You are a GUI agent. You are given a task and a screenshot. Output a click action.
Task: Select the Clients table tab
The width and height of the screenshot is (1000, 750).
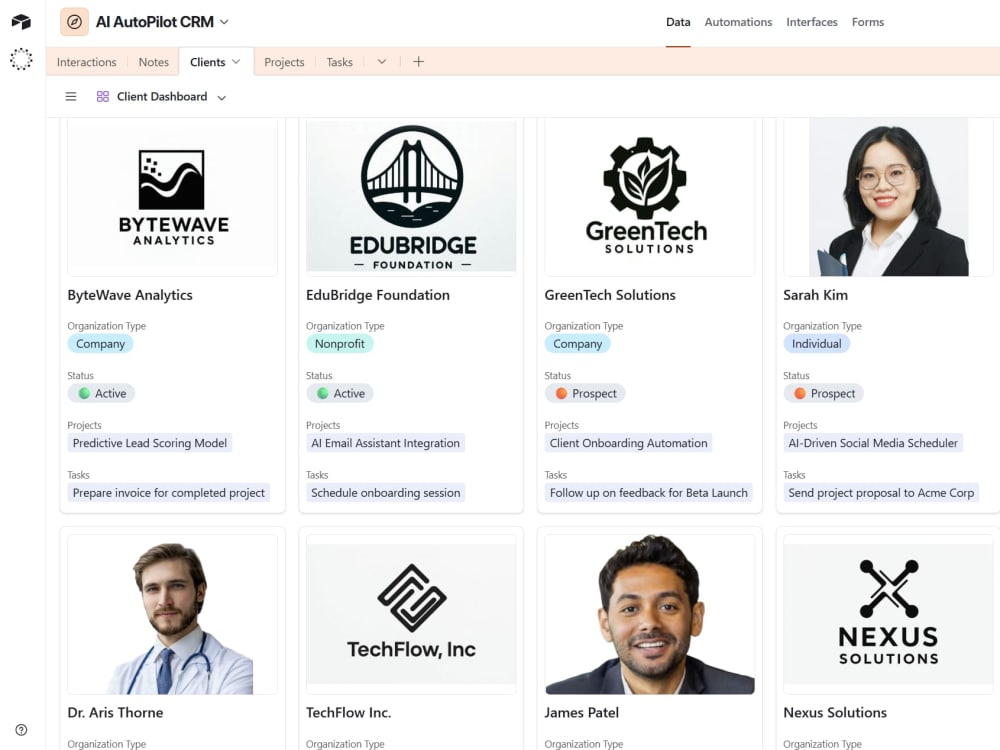click(x=207, y=62)
